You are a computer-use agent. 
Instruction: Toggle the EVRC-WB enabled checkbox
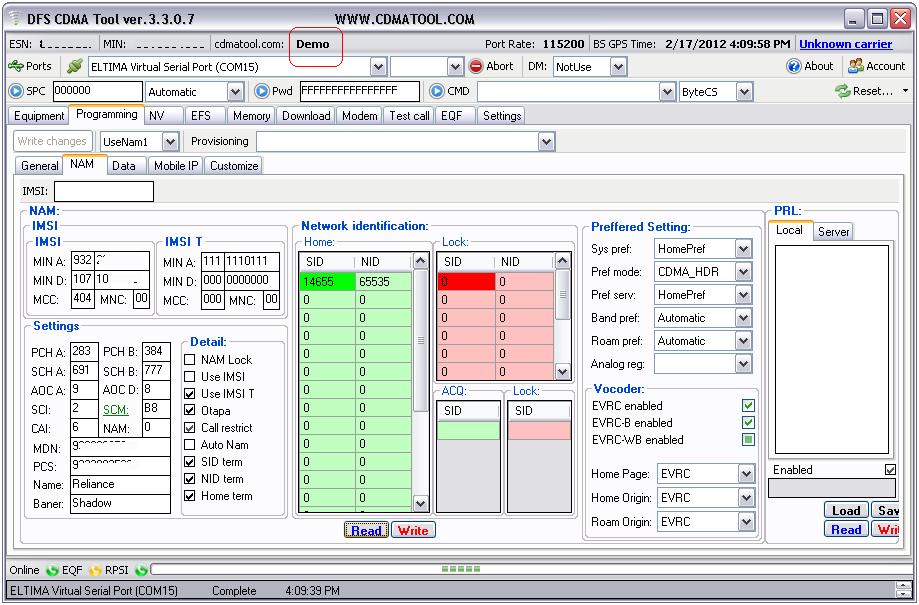[x=748, y=440]
